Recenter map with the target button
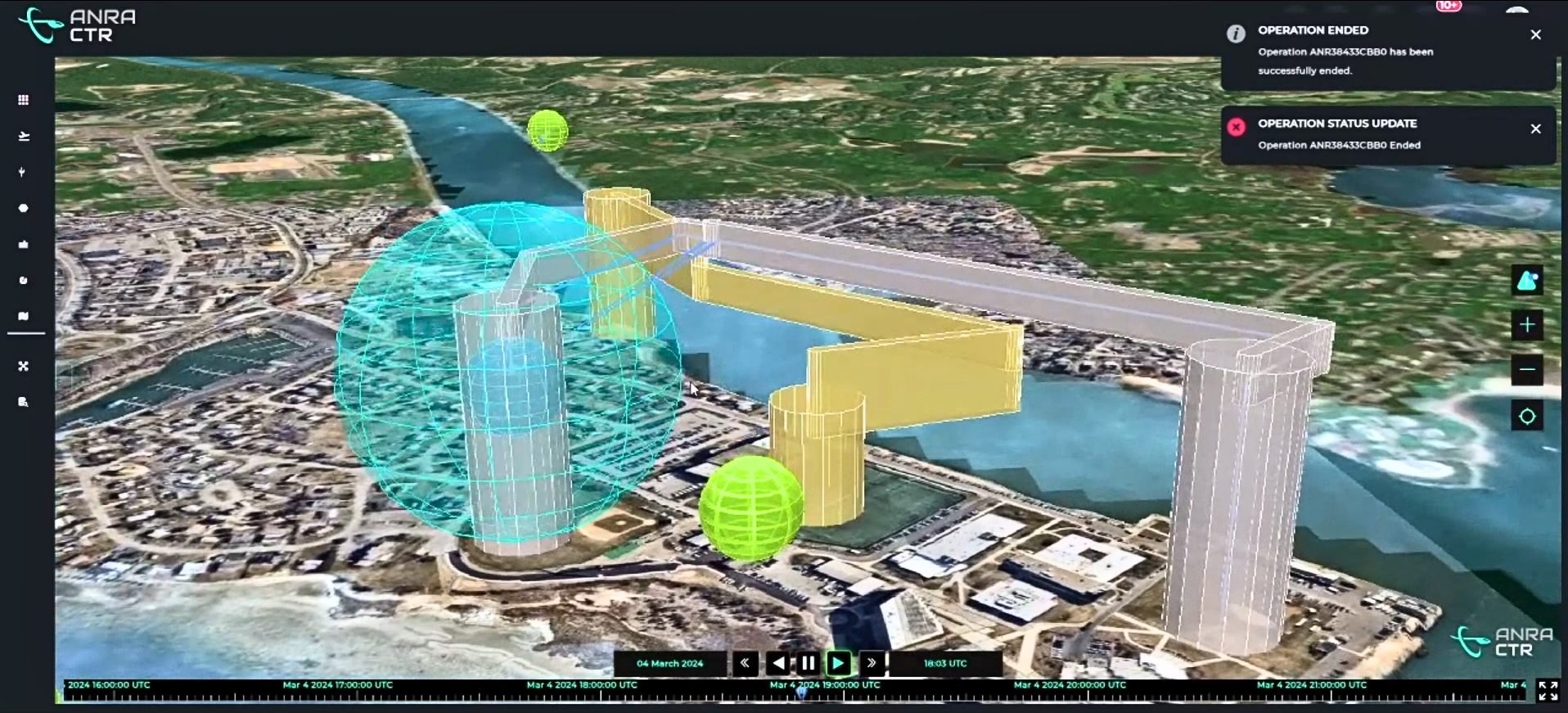1568x713 pixels. 1526,417
